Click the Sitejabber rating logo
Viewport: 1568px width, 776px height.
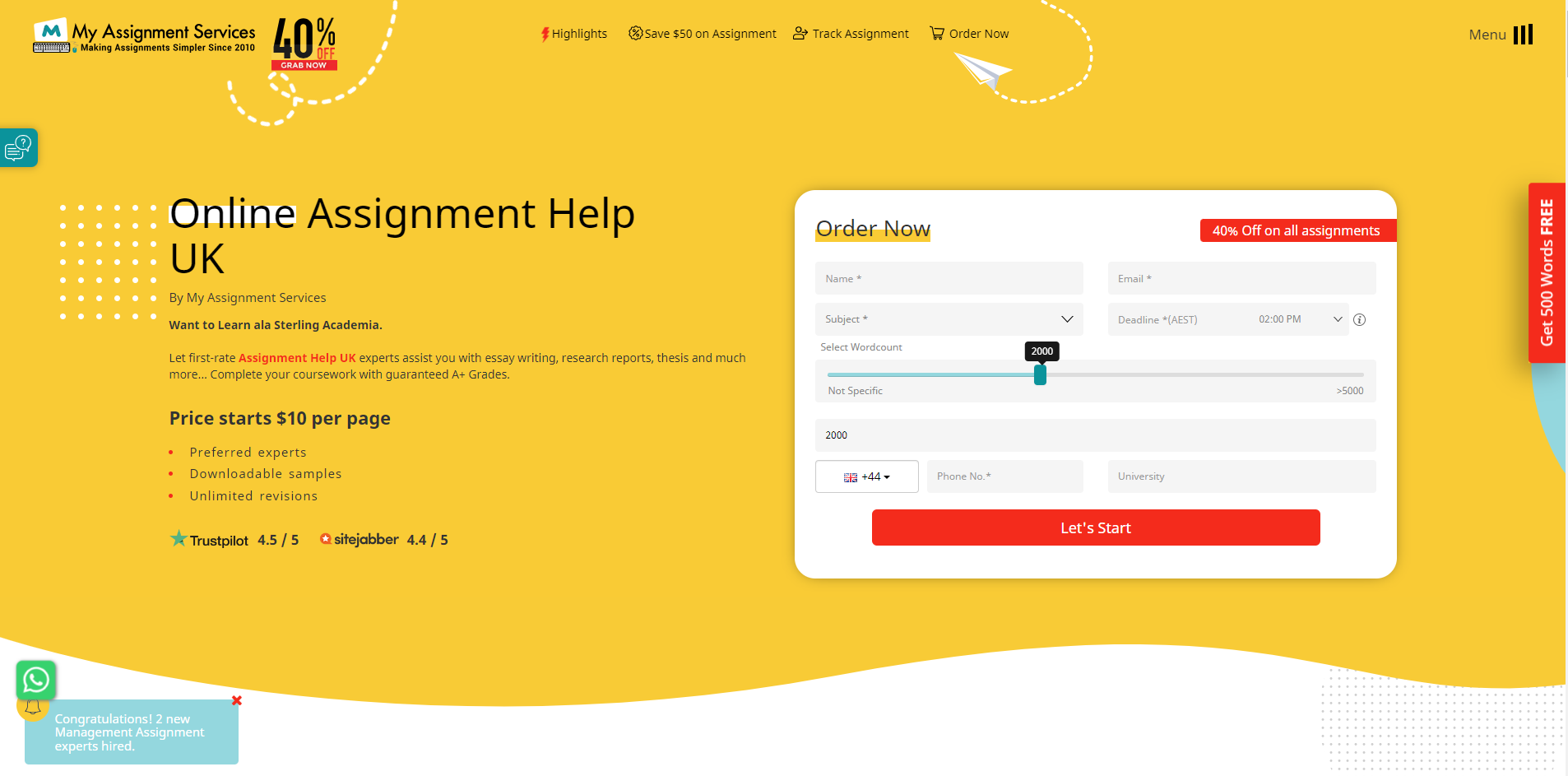pyautogui.click(x=360, y=540)
